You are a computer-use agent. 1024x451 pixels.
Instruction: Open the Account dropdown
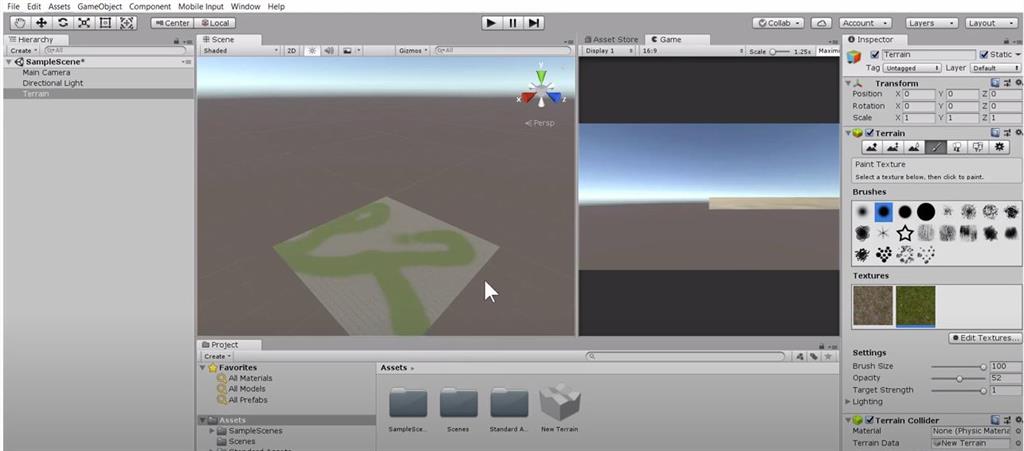865,23
